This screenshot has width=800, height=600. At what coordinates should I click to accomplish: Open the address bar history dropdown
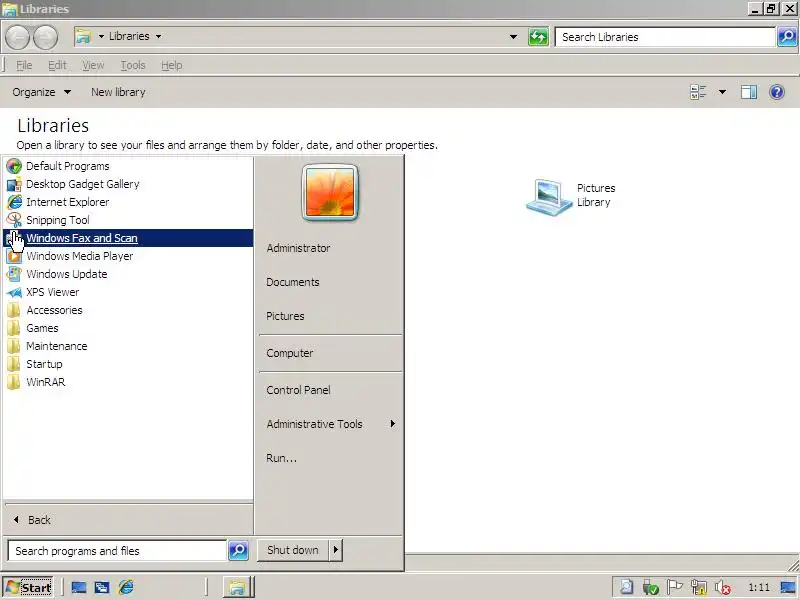(514, 37)
